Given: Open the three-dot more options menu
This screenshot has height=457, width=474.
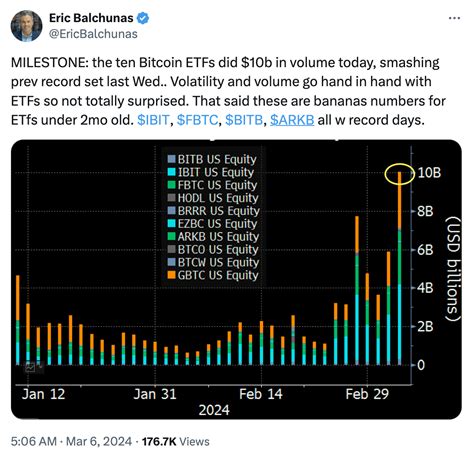Looking at the screenshot, I should [x=454, y=18].
